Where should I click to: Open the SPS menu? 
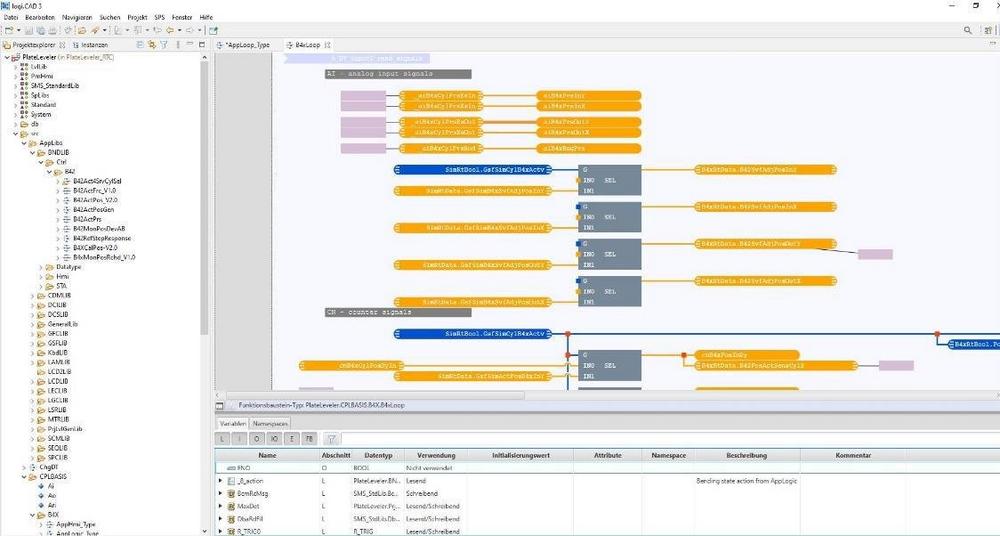pos(159,17)
